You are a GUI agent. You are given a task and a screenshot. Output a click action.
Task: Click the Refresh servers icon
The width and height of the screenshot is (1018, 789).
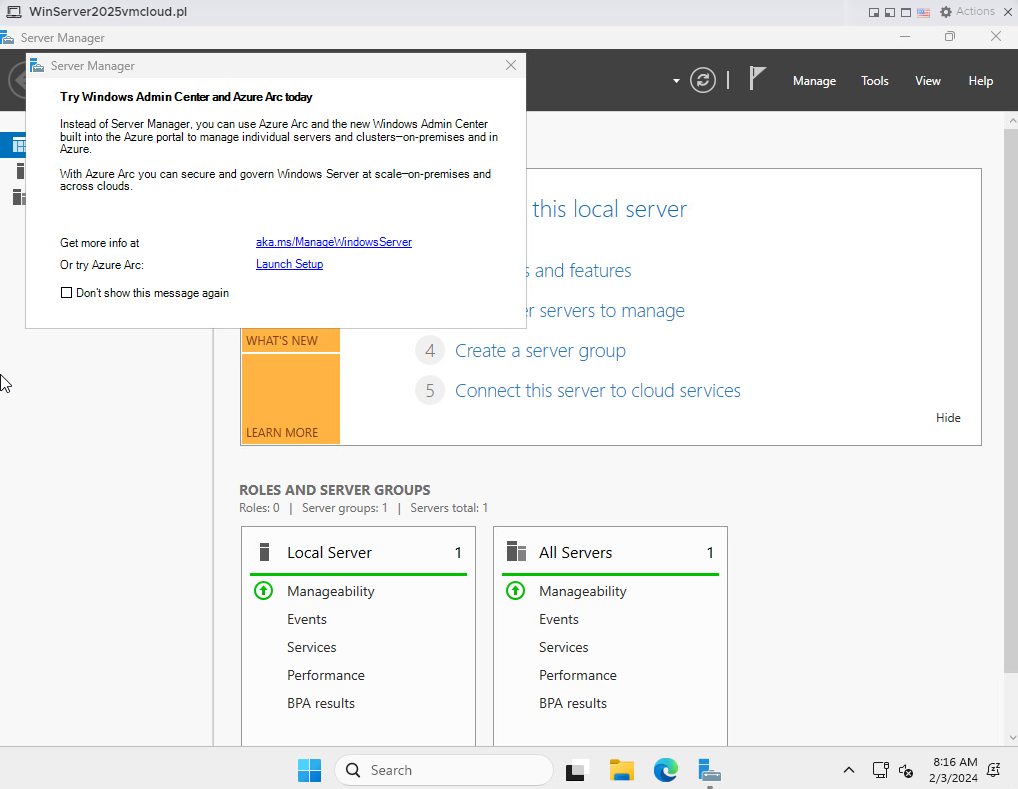pos(703,81)
